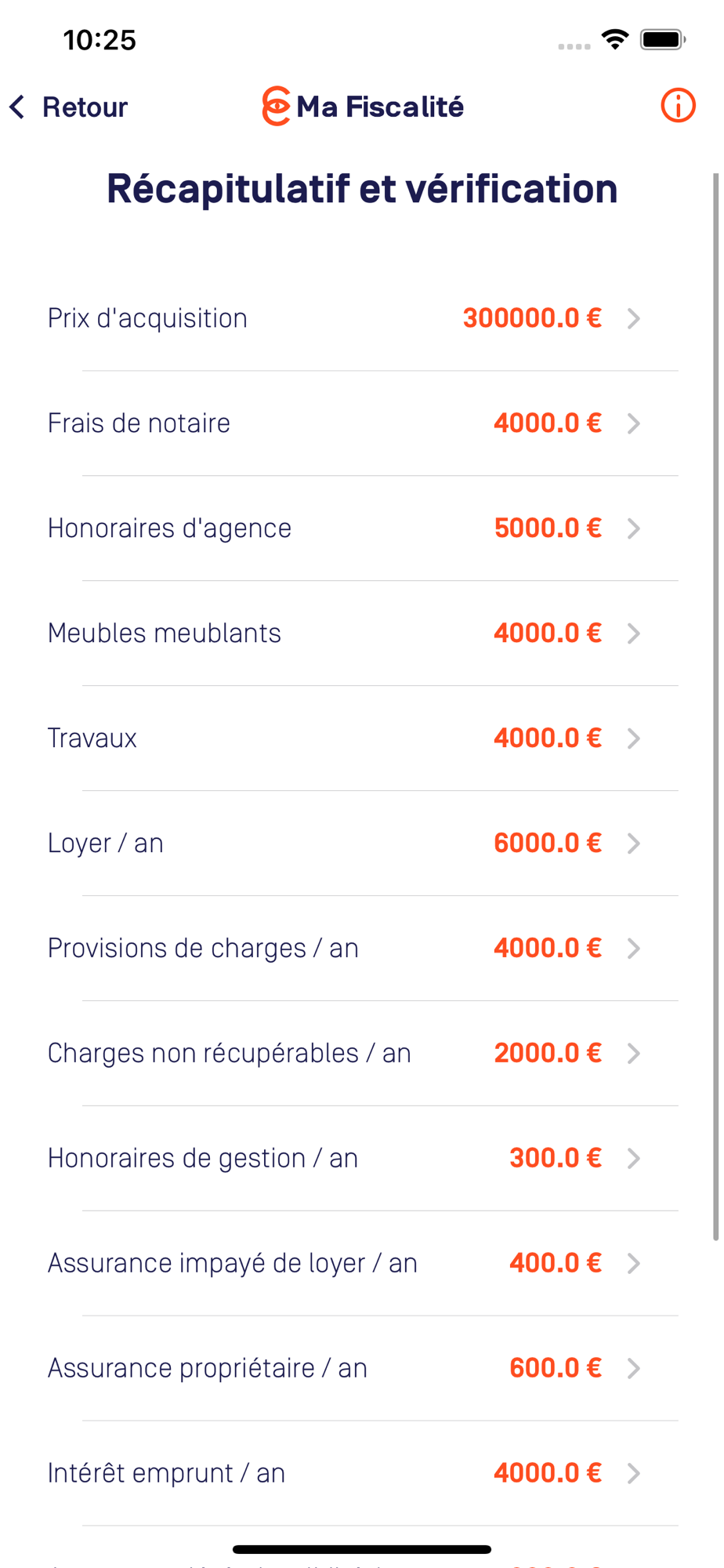The width and height of the screenshot is (724, 1568).
Task: Edit the 400.0 € Assurance impayé value
Action: [x=555, y=1263]
